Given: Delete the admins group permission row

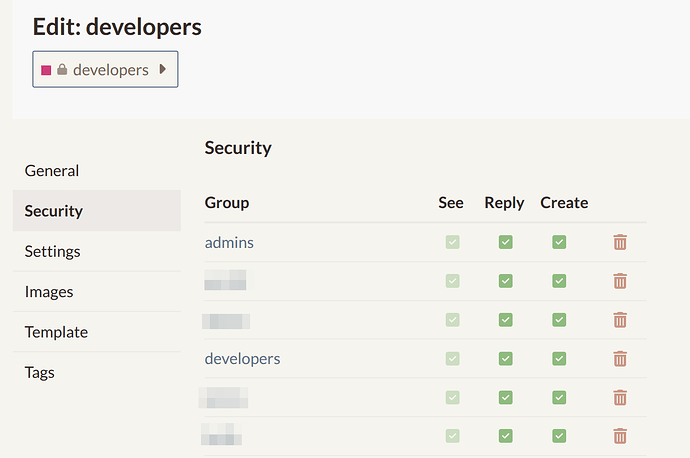Looking at the screenshot, I should (620, 242).
